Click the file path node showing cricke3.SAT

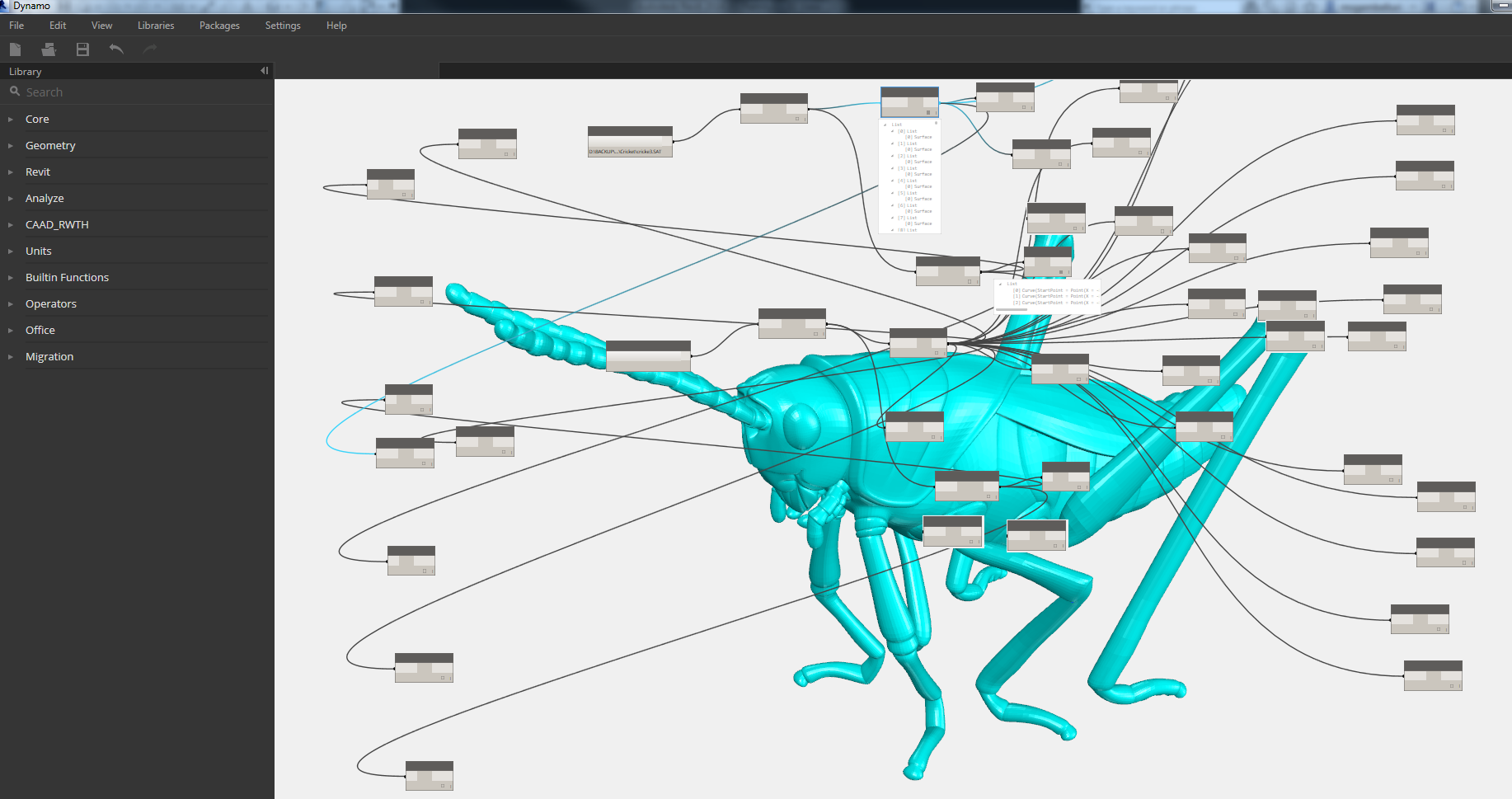[630, 142]
